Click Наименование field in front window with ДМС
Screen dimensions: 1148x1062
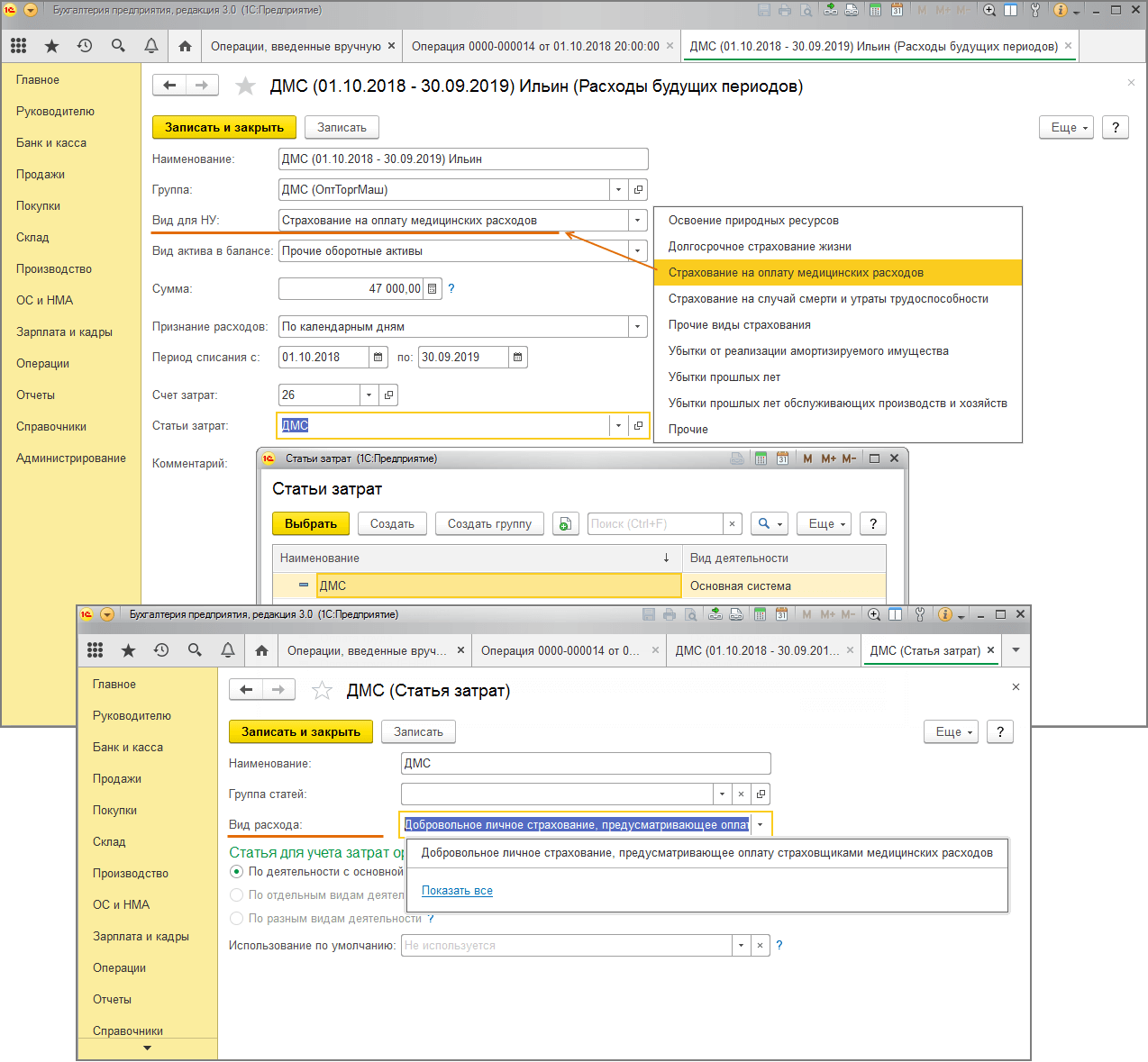click(x=586, y=764)
